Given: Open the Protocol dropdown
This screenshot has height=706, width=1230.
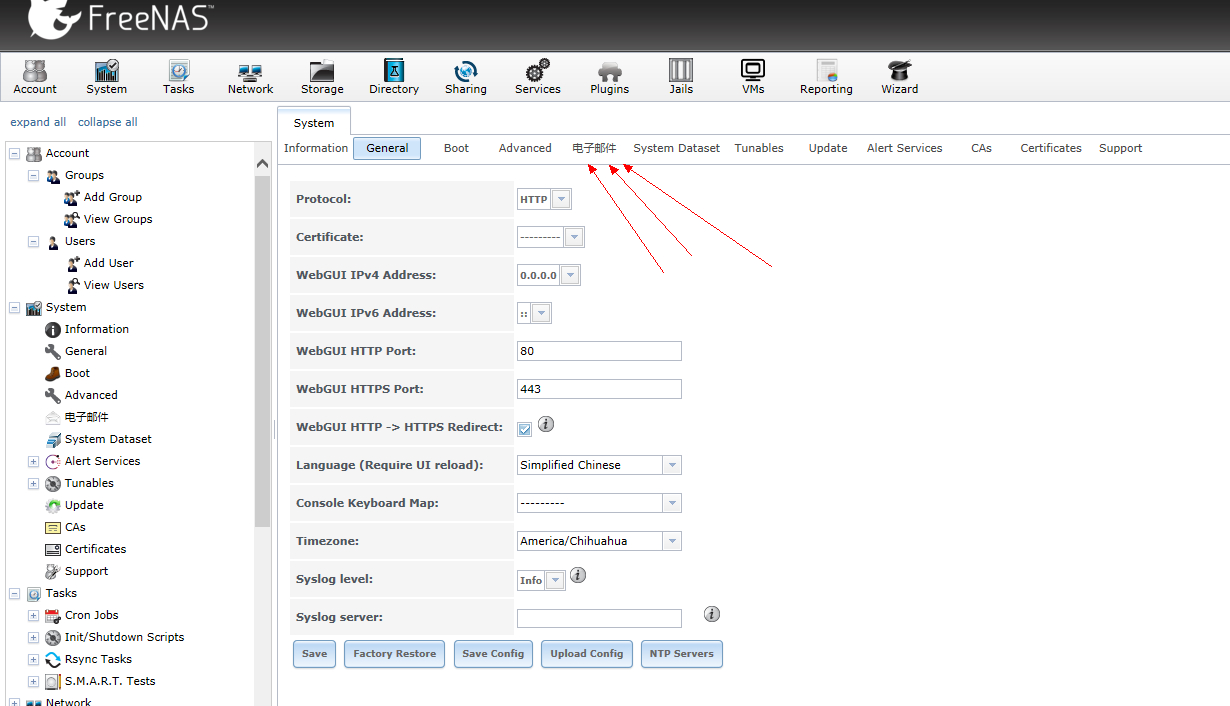Looking at the screenshot, I should (x=561, y=199).
